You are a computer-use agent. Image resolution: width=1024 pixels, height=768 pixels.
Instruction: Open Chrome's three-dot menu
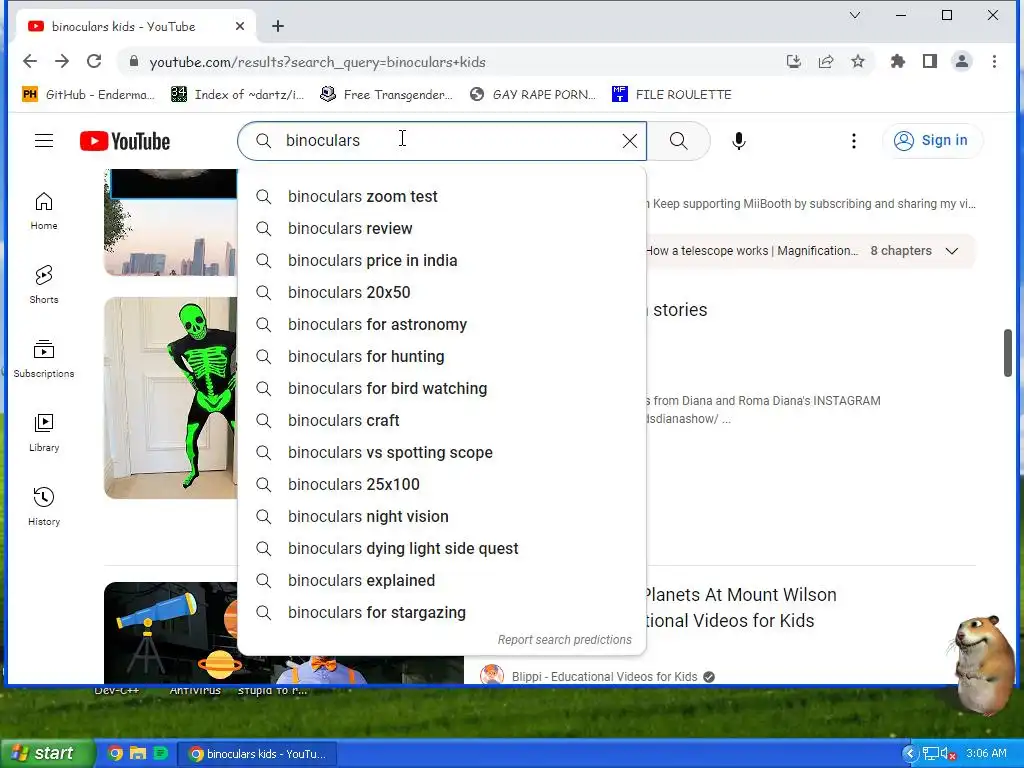tap(994, 61)
